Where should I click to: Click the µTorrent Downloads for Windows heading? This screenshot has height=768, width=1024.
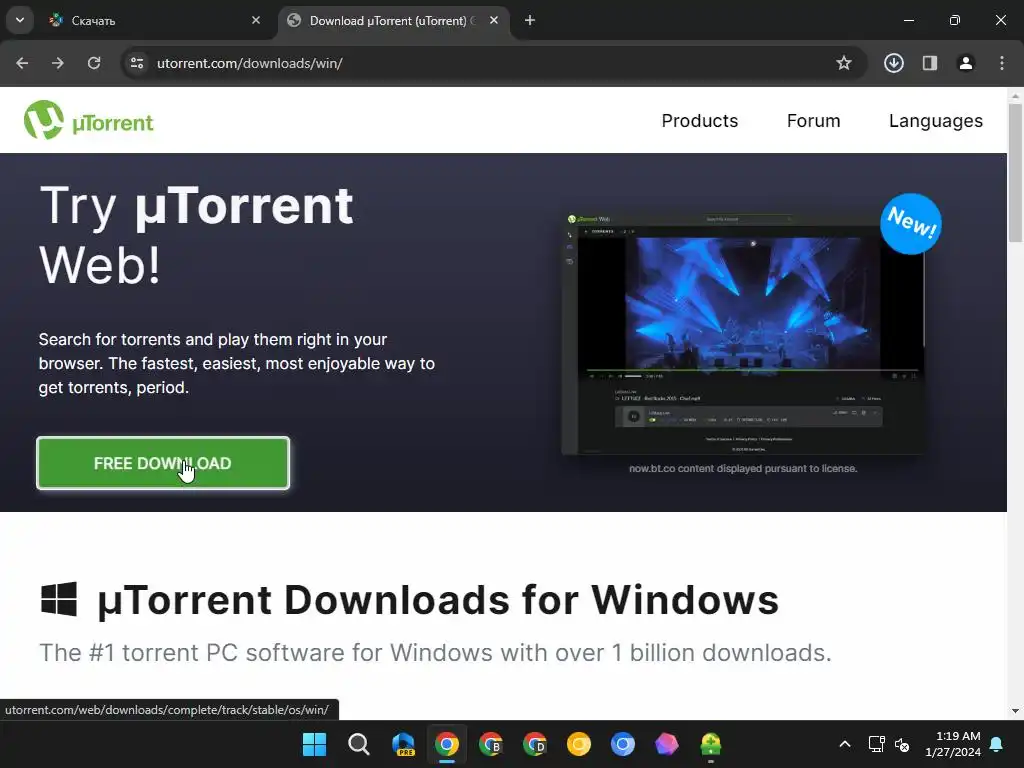[x=438, y=600]
